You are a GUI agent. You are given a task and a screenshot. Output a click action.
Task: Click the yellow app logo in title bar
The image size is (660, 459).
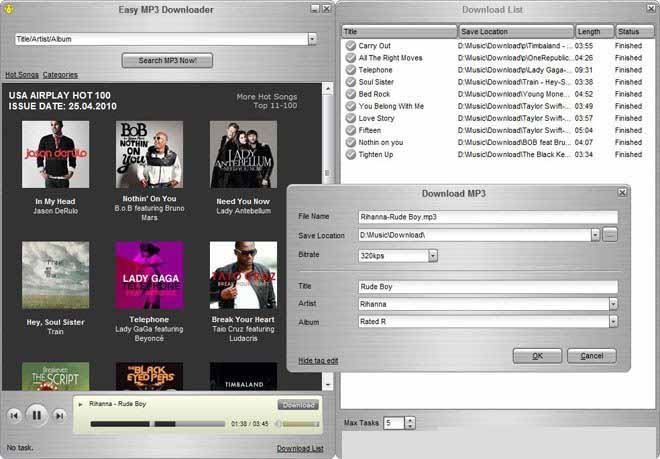click(x=8, y=8)
